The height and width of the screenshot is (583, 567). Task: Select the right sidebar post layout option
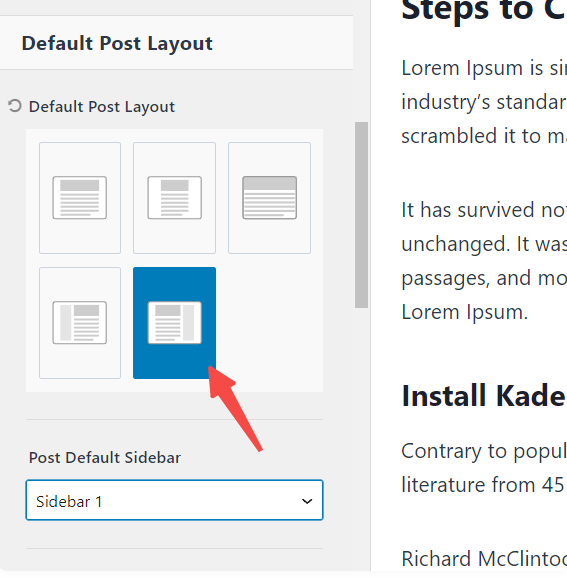174,323
